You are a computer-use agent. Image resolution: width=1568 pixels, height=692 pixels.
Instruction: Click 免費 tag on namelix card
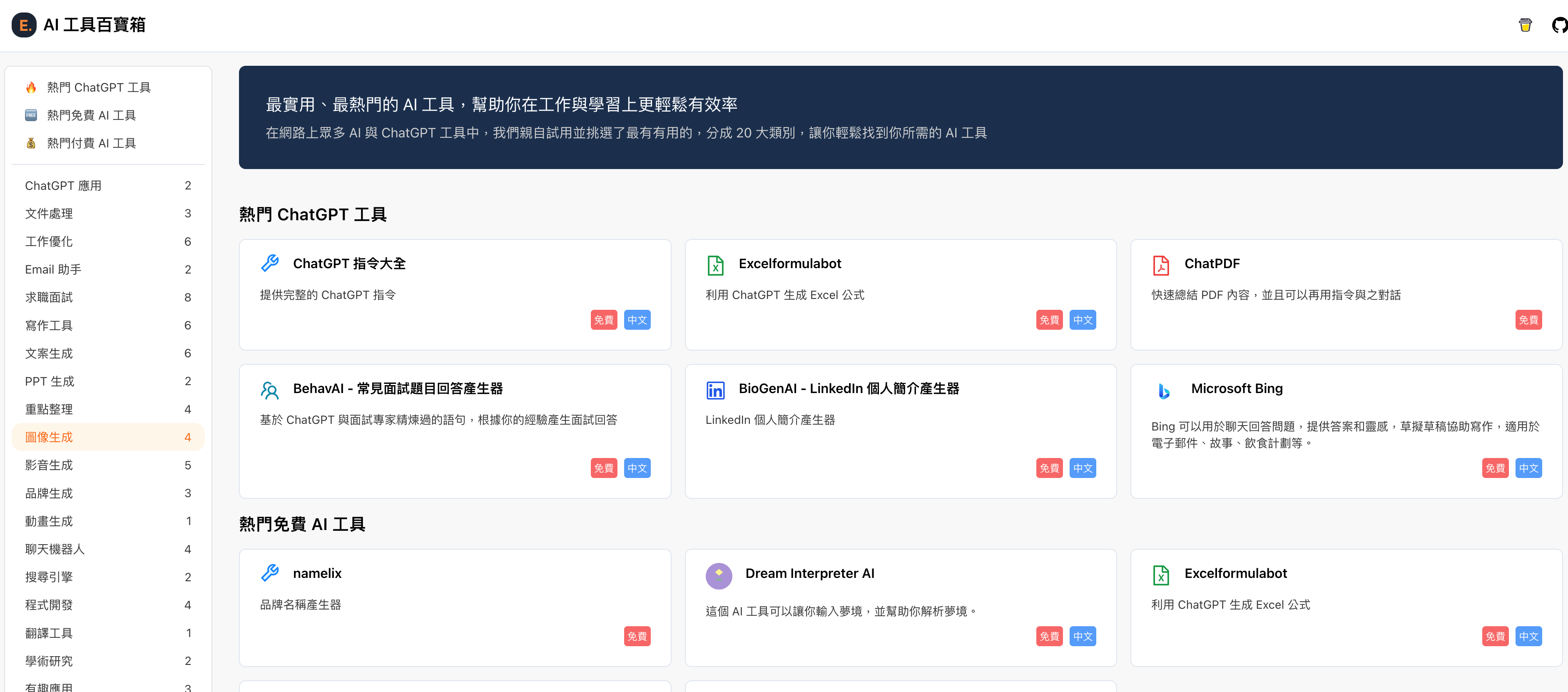click(637, 637)
